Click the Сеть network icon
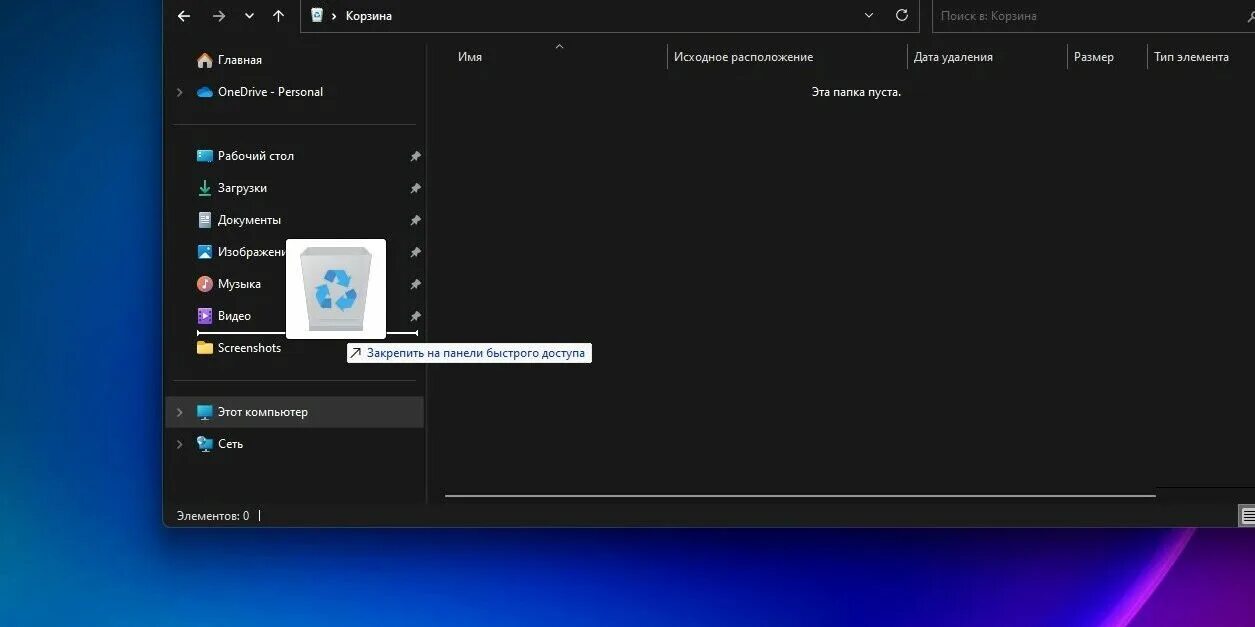1255x627 pixels. click(205, 444)
